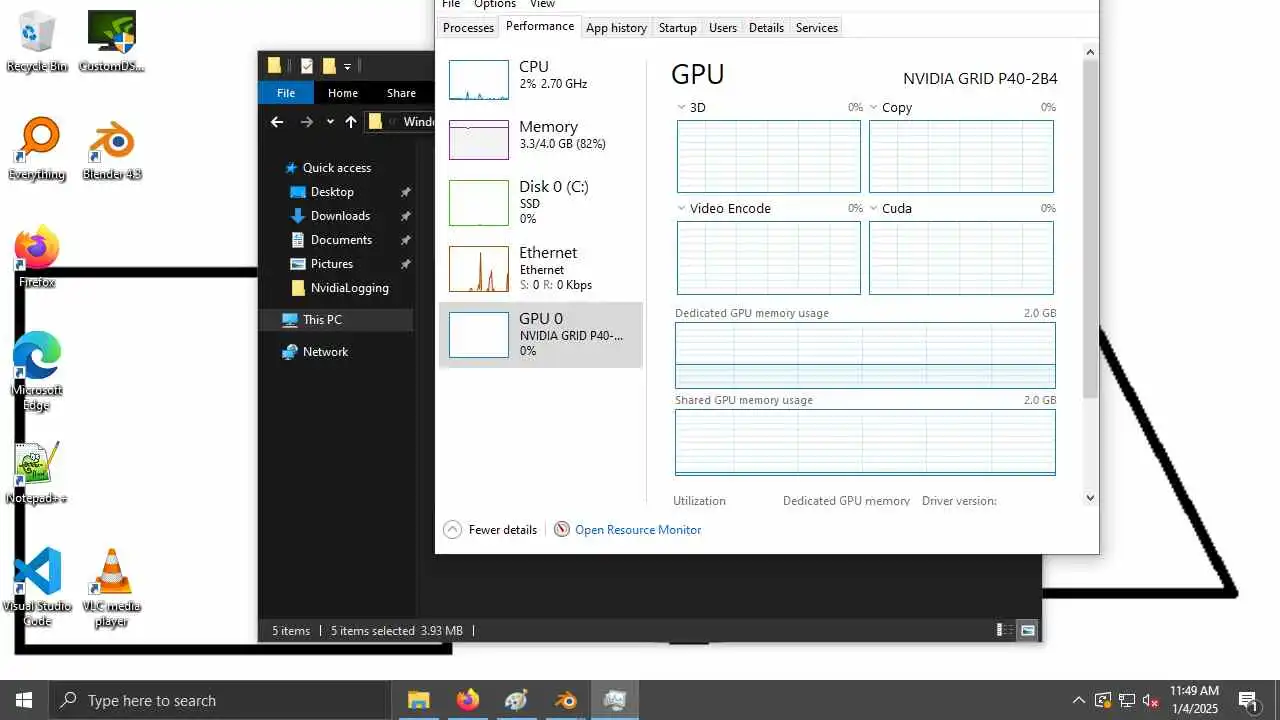This screenshot has height=720, width=1280.
Task: Launch VLC media player desktop icon
Action: tap(111, 588)
